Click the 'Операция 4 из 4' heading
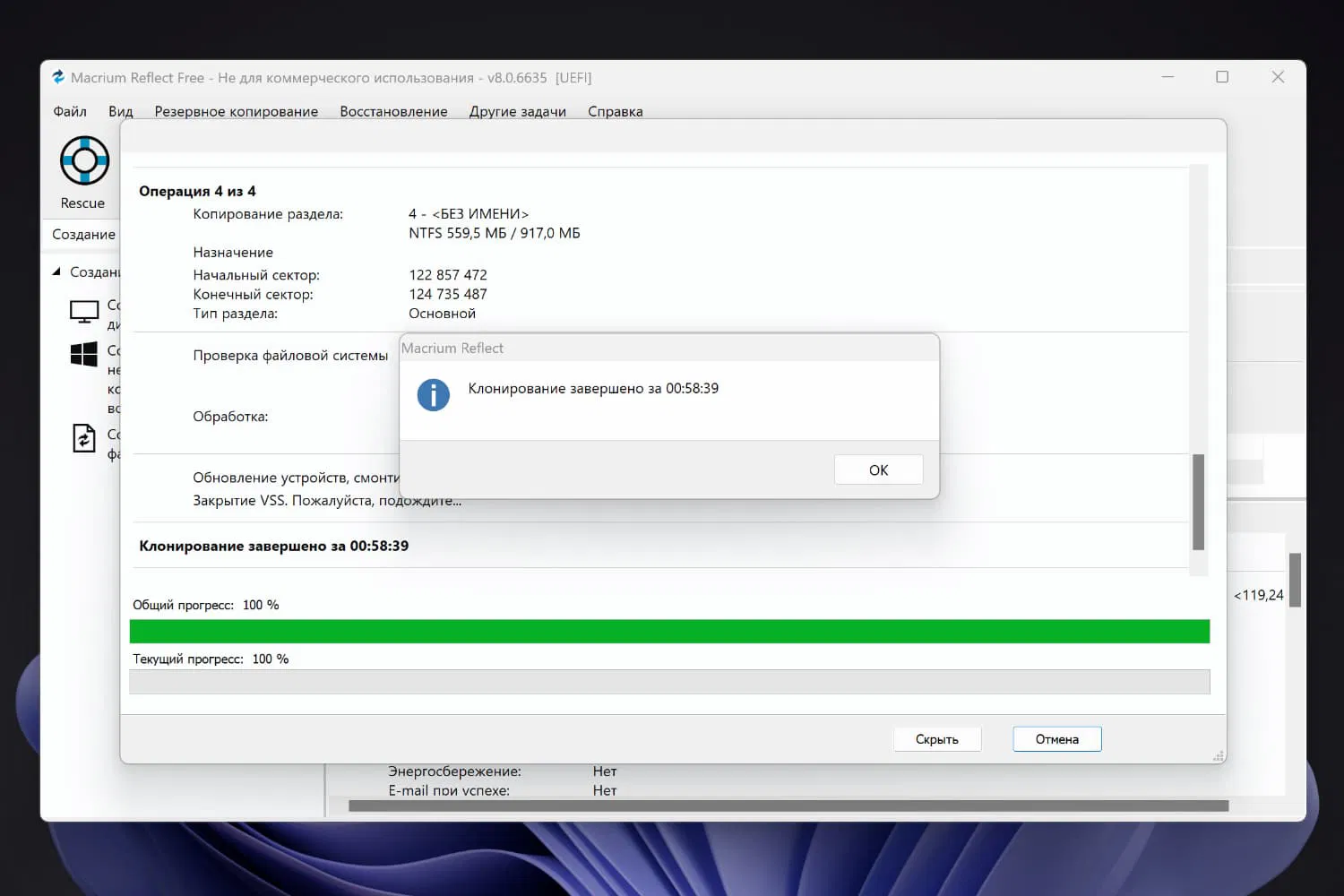Image resolution: width=1344 pixels, height=896 pixels. [197, 191]
